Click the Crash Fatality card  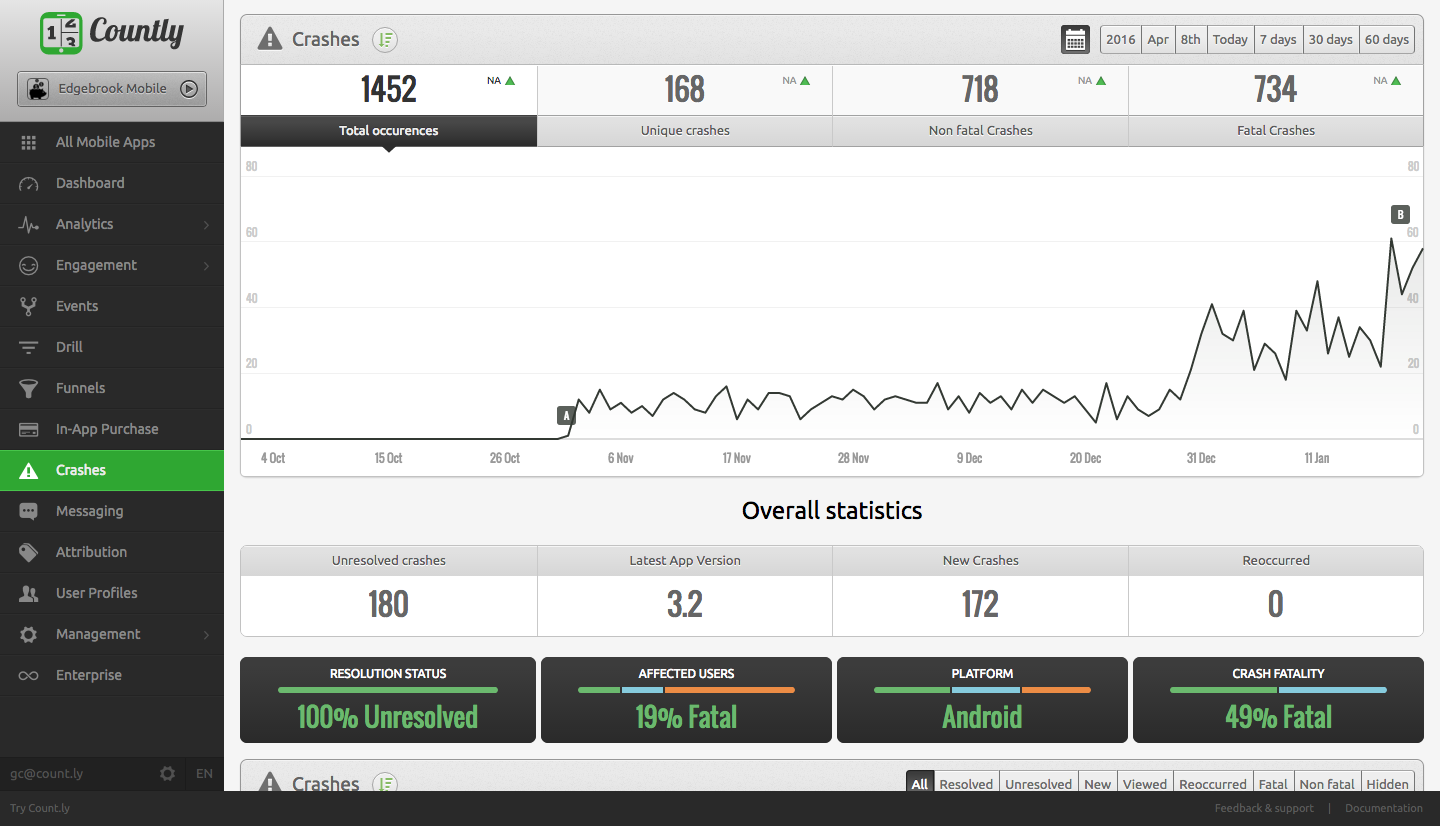1278,700
